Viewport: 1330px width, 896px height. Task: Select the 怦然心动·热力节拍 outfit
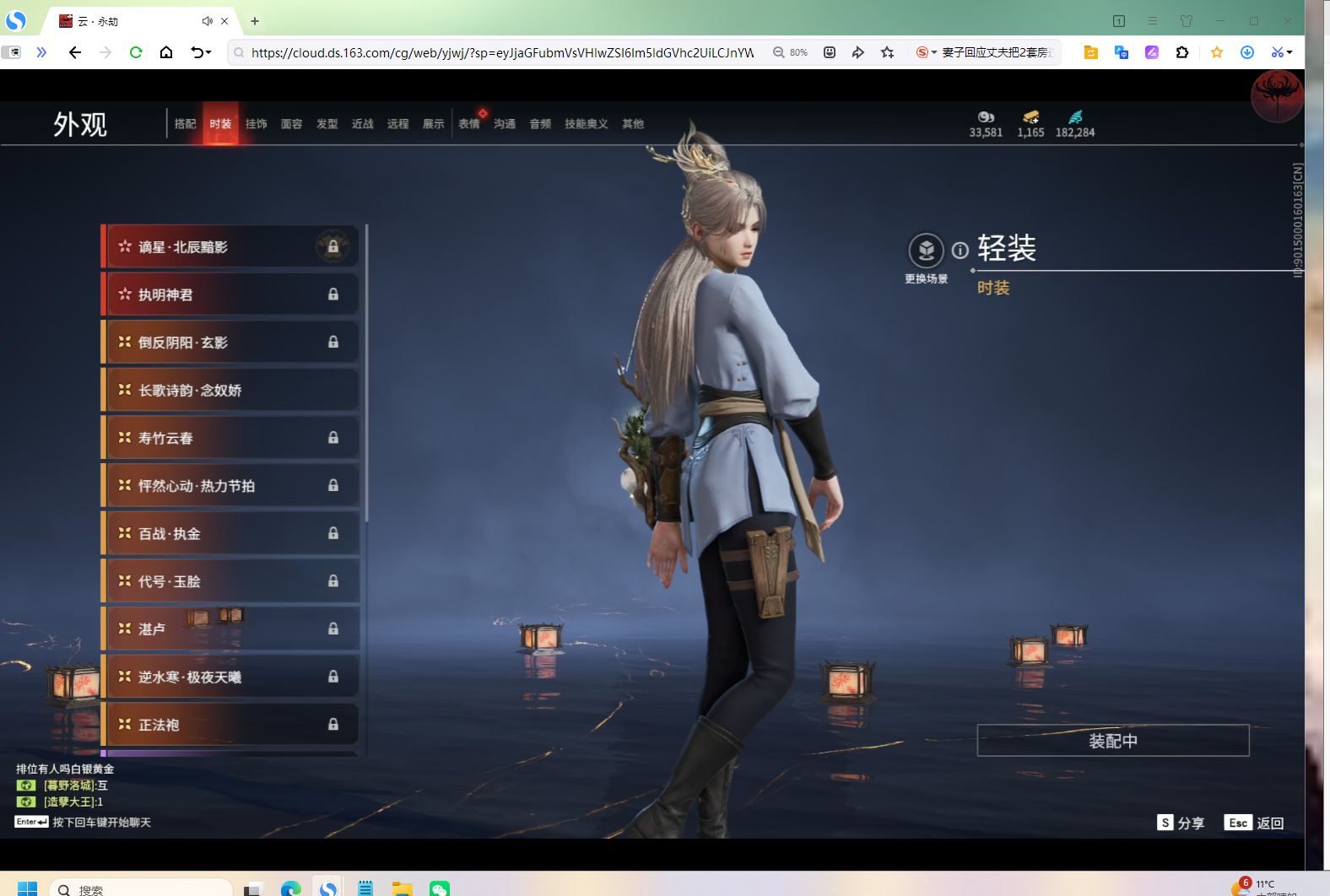point(230,485)
